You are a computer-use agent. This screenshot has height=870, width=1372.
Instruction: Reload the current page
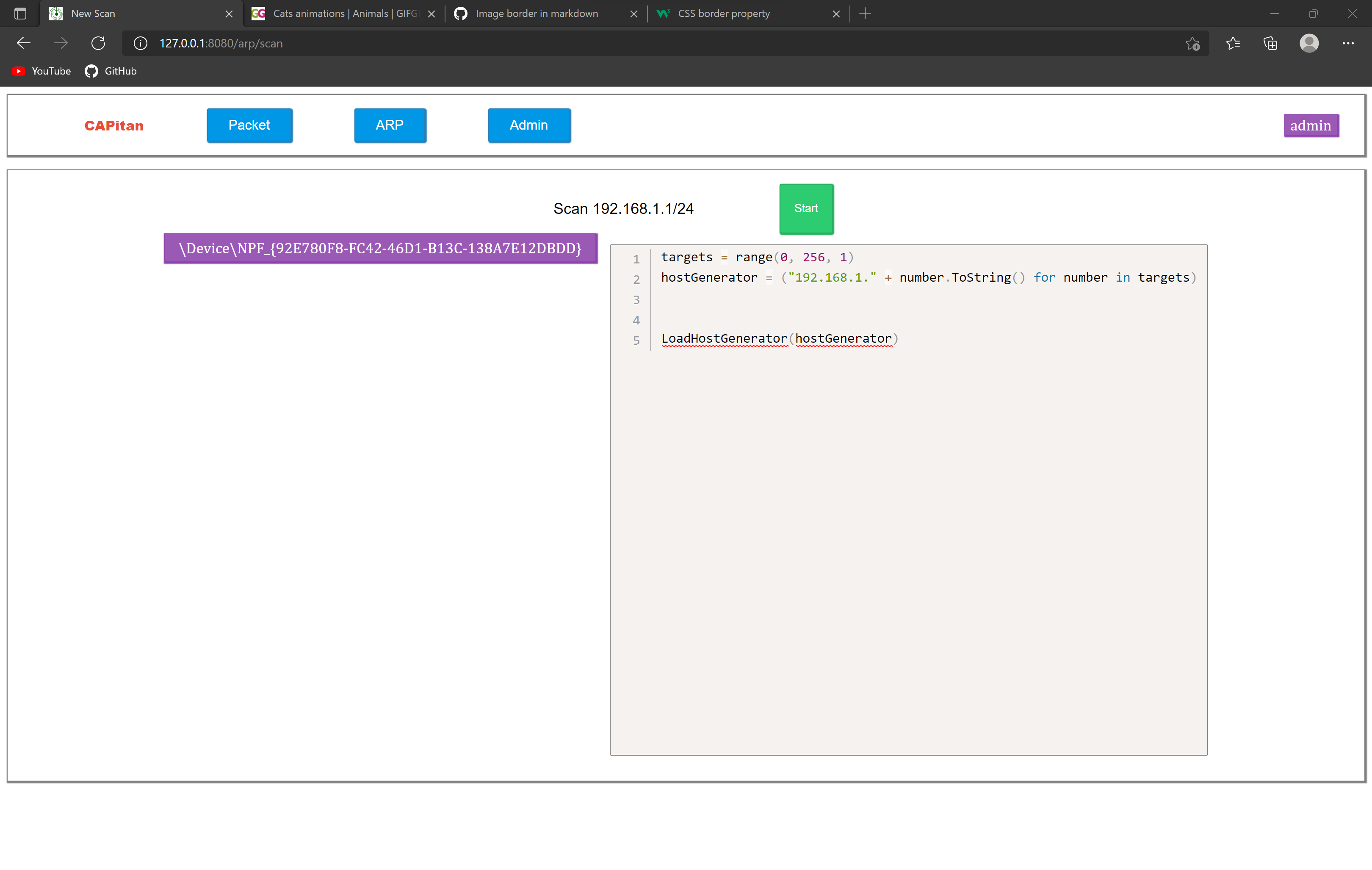coord(98,43)
